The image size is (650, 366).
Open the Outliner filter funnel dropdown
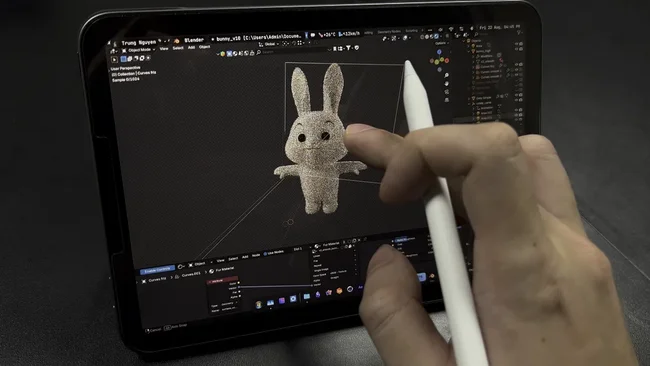tap(520, 32)
